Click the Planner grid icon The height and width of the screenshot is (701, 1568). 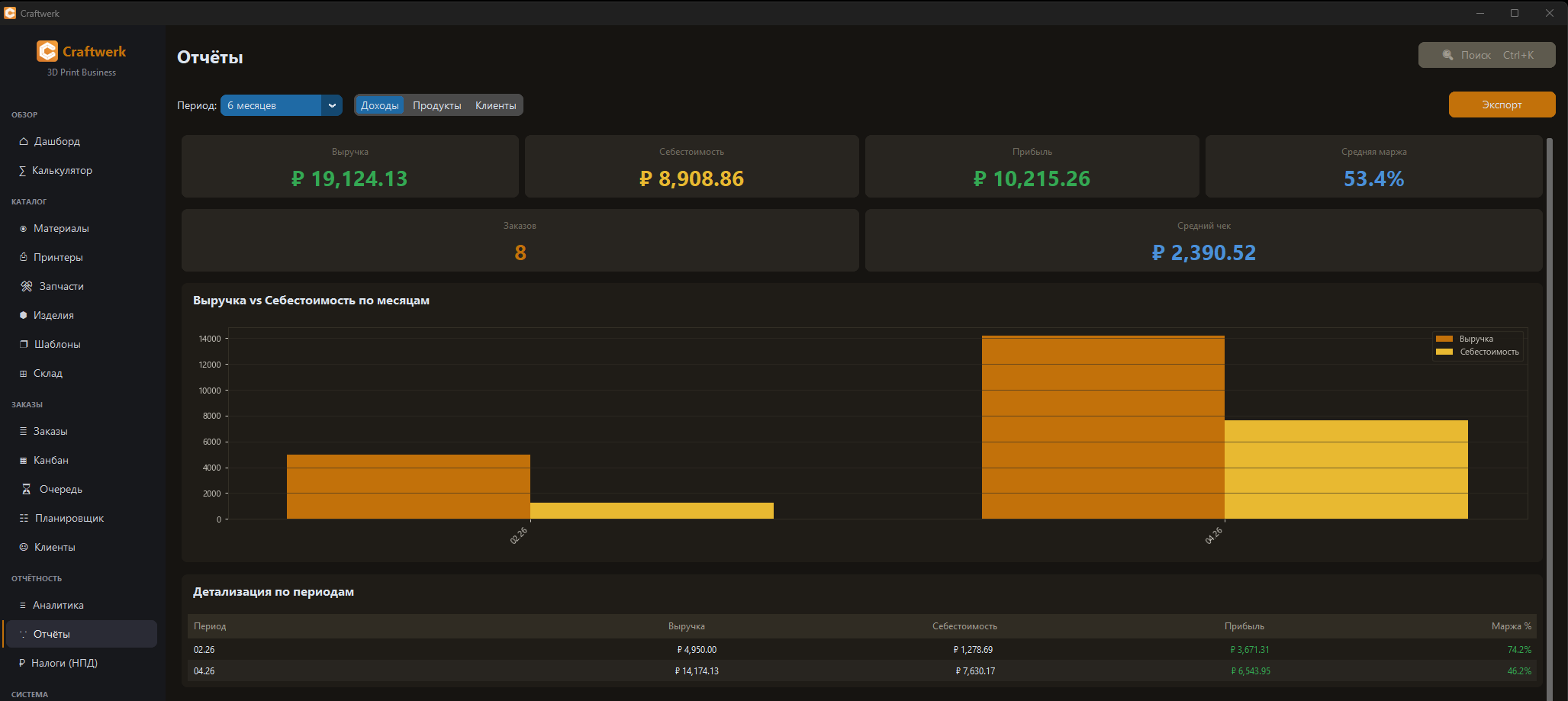point(24,518)
